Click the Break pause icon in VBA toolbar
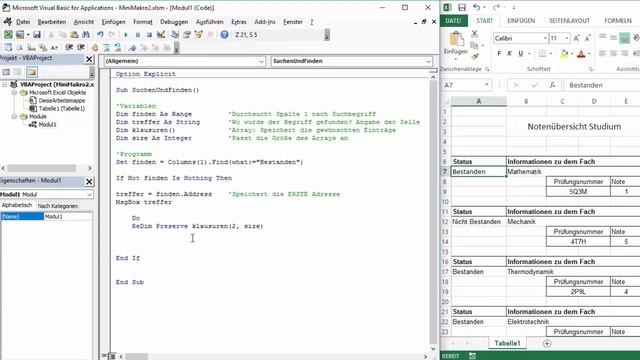 (x=138, y=35)
